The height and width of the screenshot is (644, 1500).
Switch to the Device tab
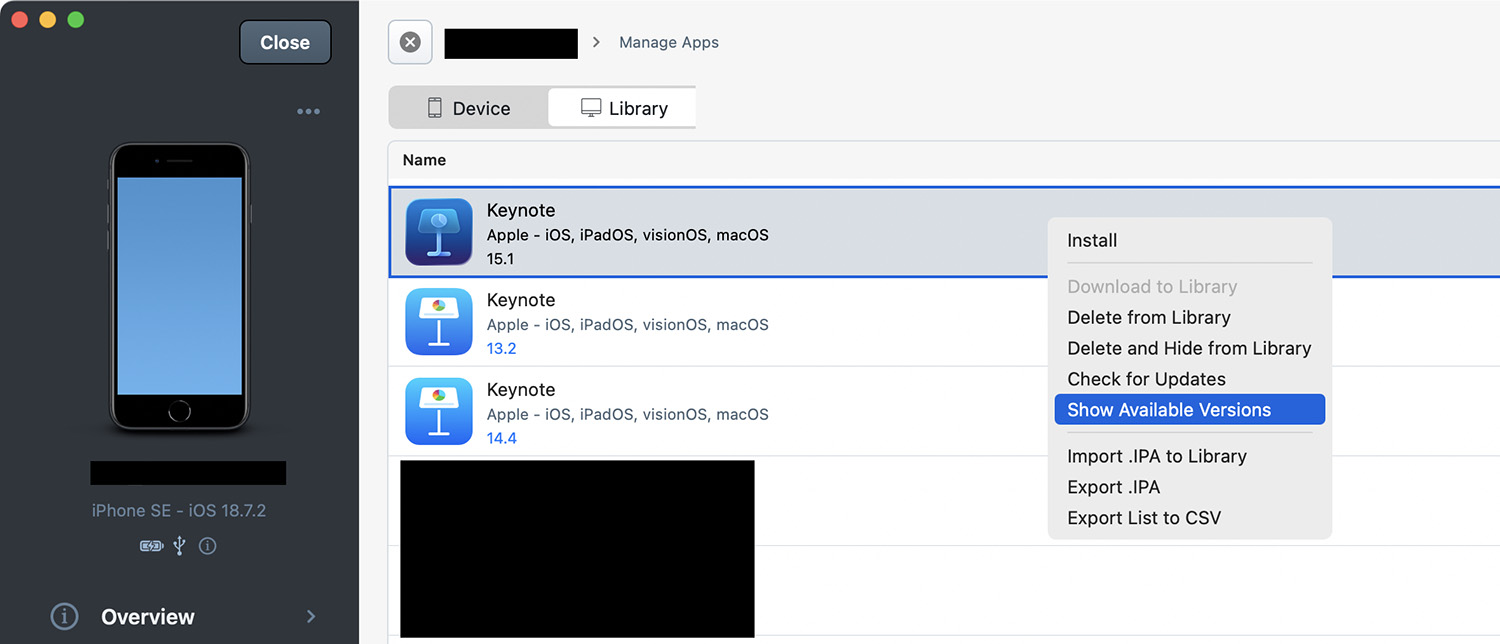pos(469,108)
